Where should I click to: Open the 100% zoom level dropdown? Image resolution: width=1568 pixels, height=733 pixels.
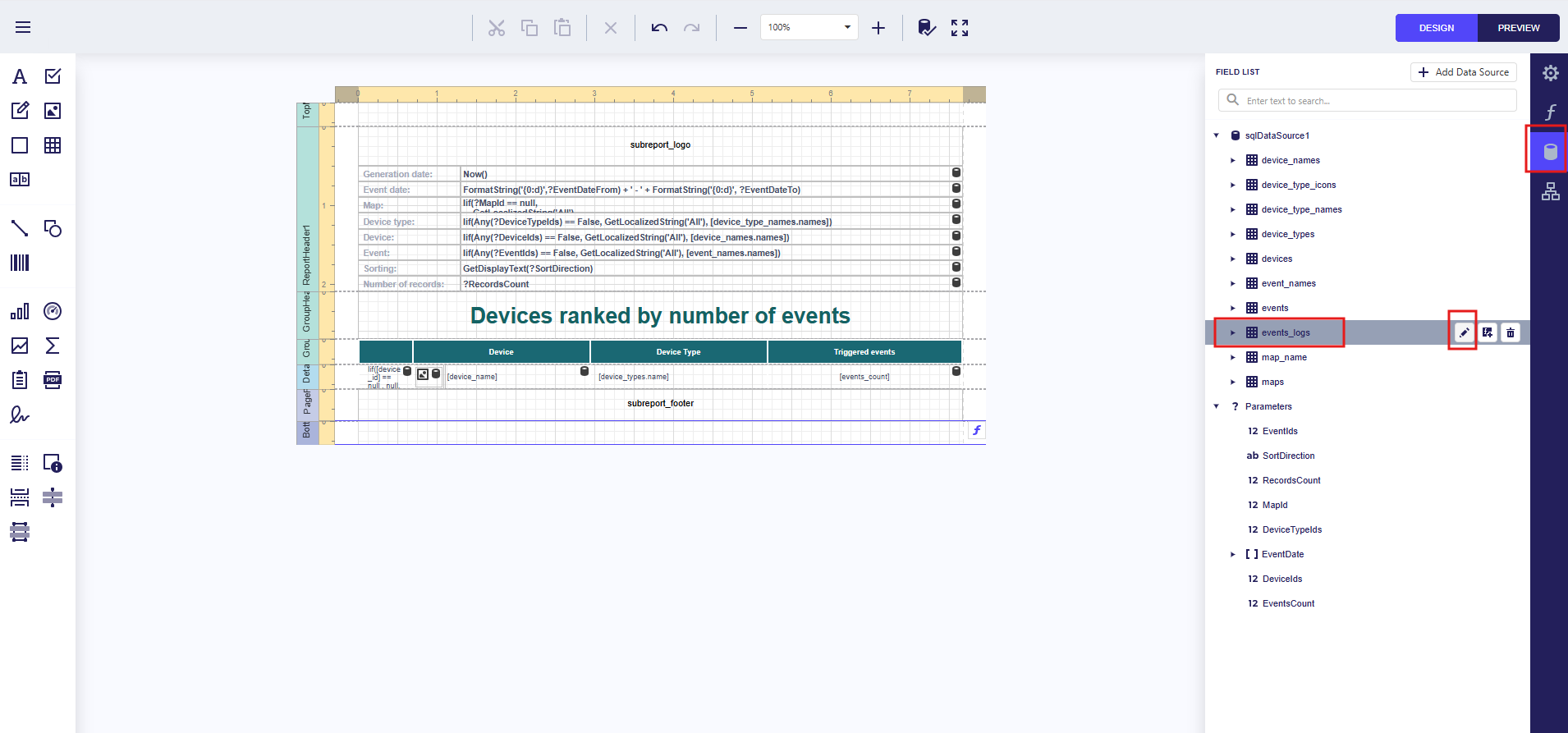click(x=847, y=28)
